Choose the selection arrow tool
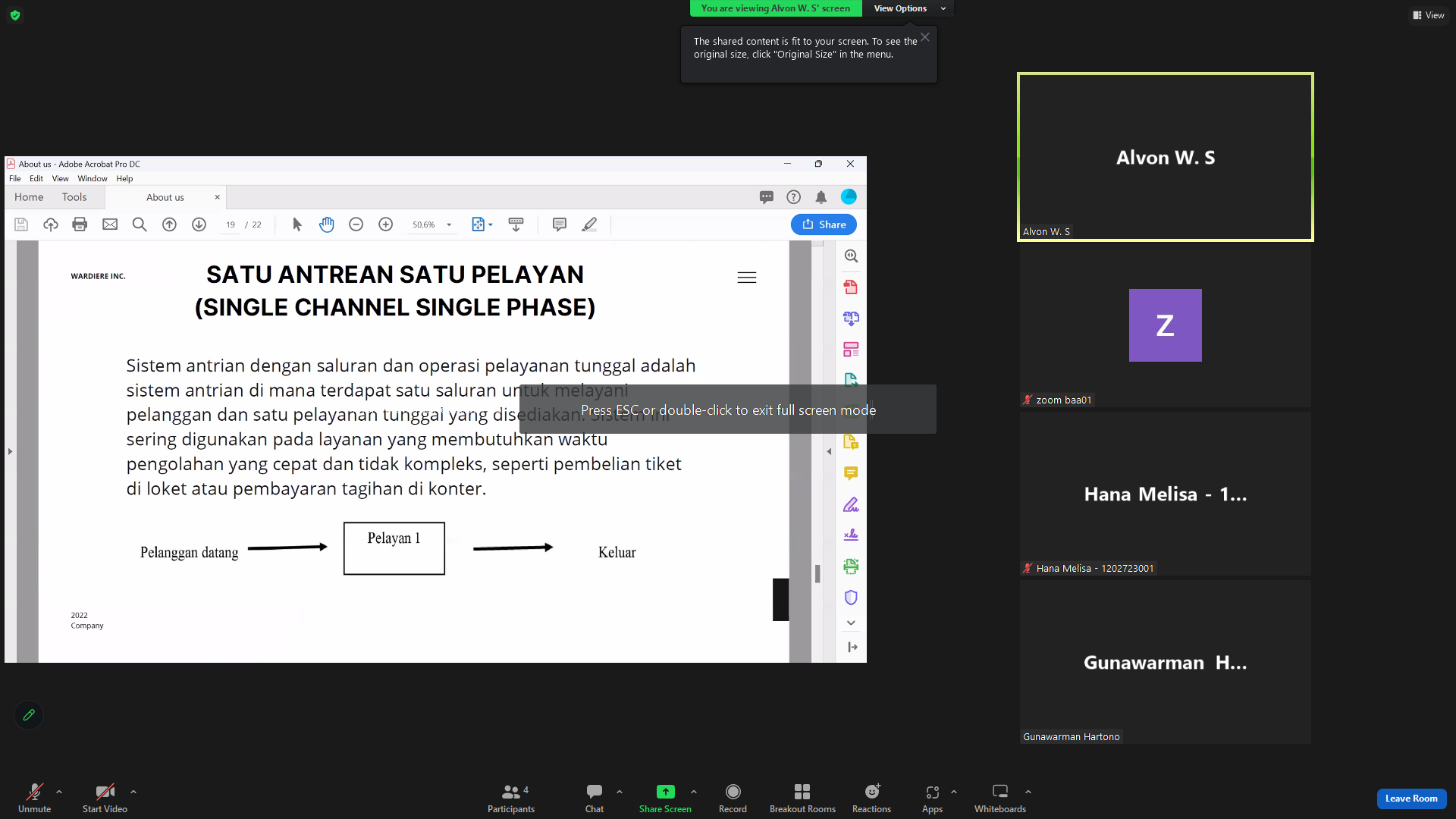The width and height of the screenshot is (1456, 819). 297,224
